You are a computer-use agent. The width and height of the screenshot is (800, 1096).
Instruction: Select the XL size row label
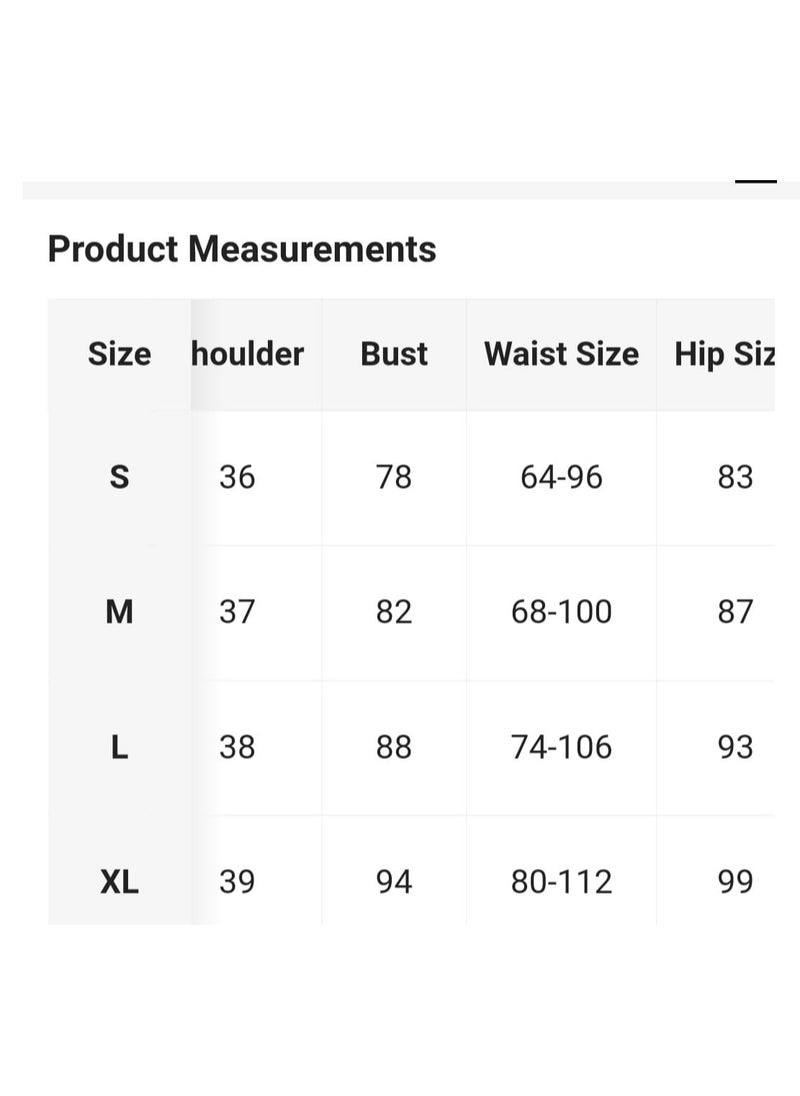pos(119,881)
